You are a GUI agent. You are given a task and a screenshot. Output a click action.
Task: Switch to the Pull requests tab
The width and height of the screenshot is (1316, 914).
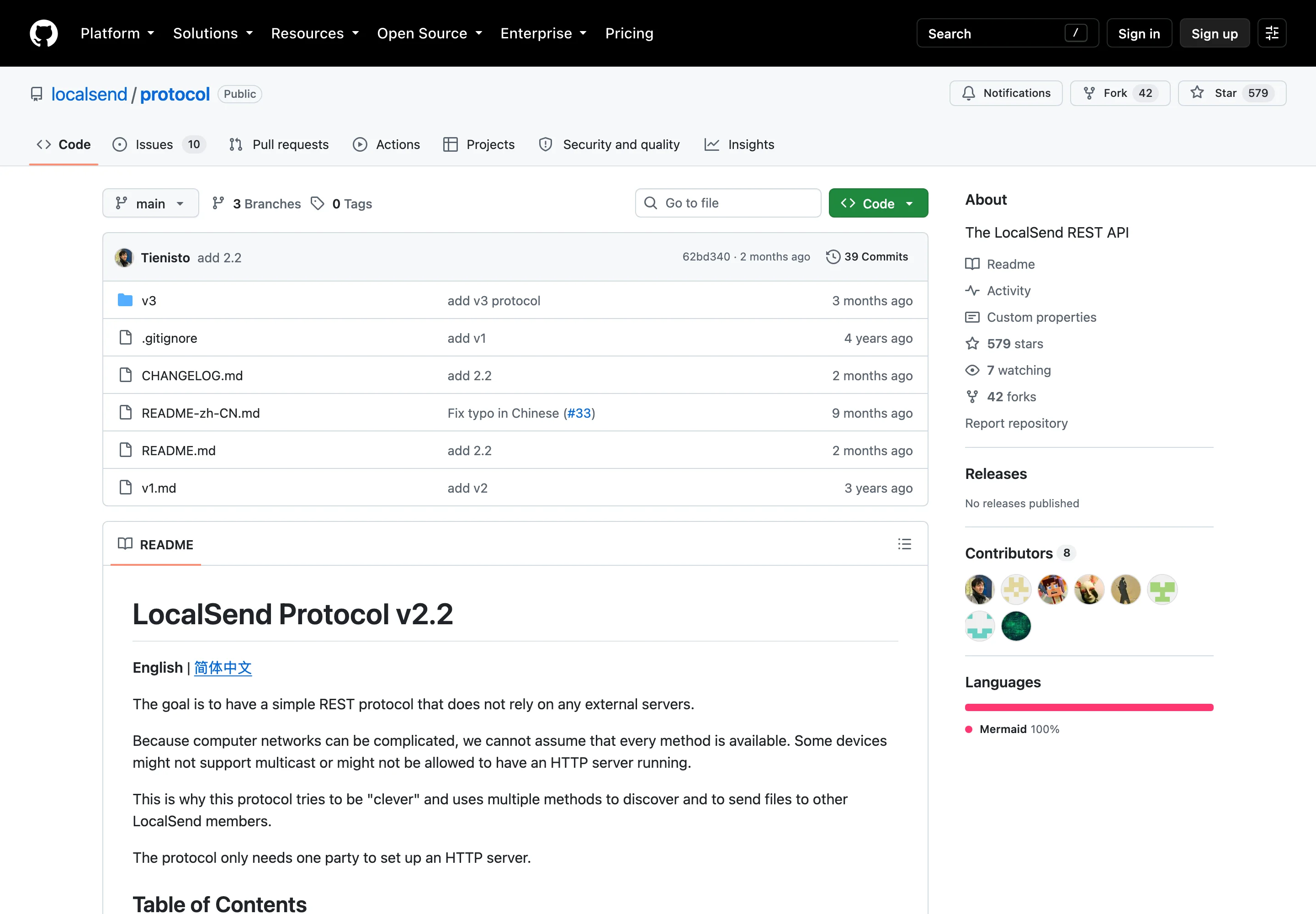point(279,144)
